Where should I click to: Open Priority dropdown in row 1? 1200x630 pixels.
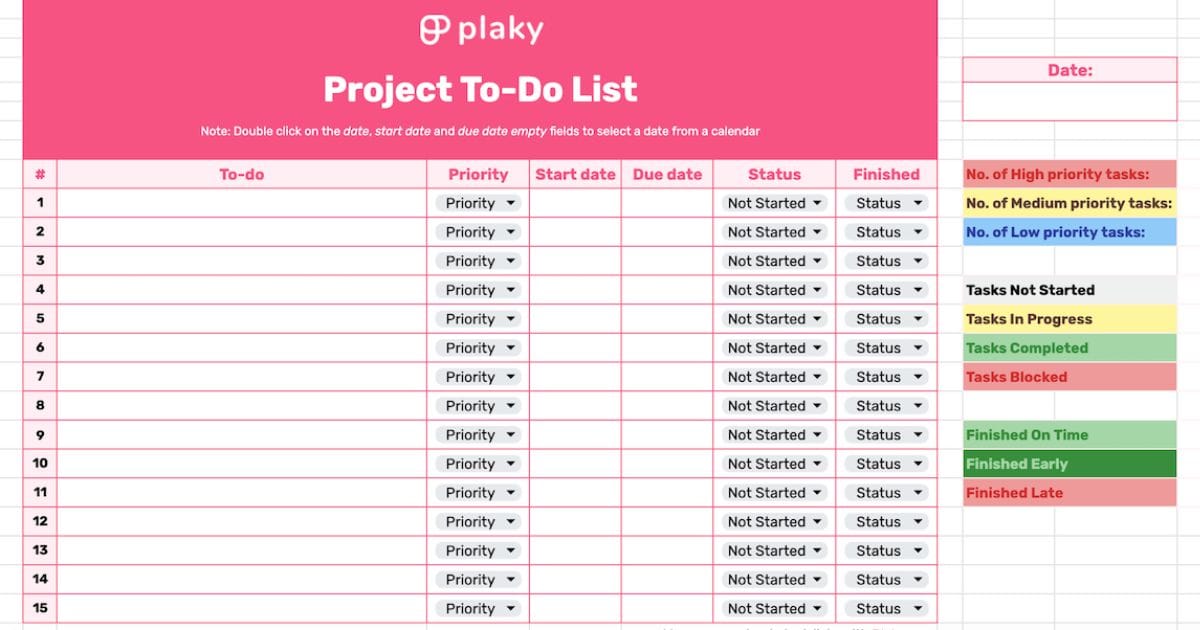click(x=478, y=203)
